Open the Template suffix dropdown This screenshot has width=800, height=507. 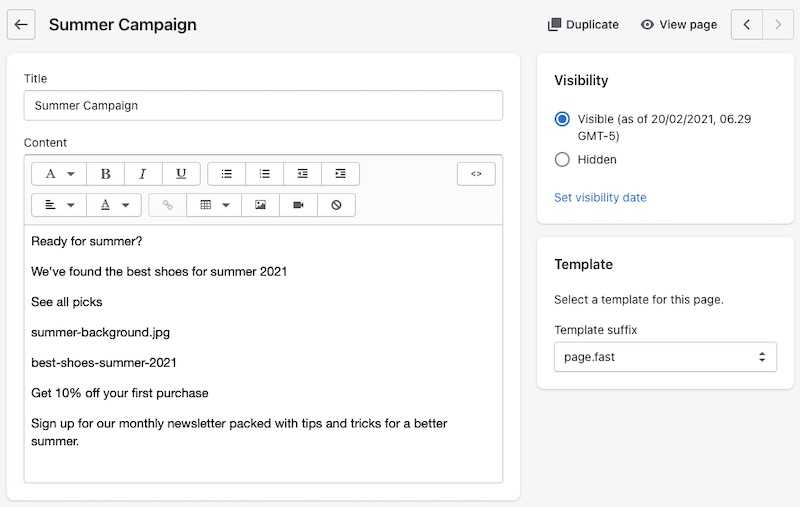(665, 357)
